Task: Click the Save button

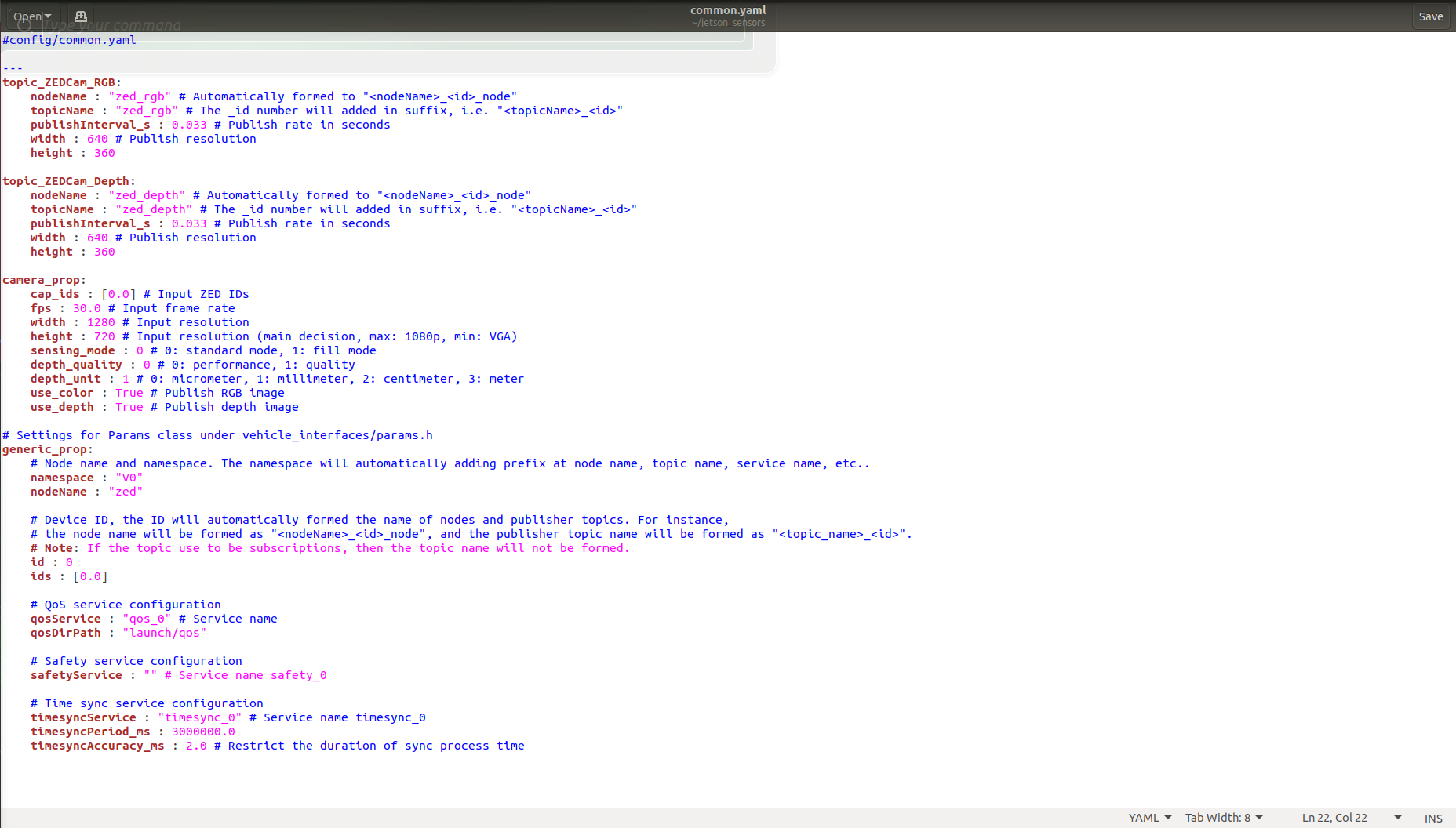Action: pos(1430,16)
